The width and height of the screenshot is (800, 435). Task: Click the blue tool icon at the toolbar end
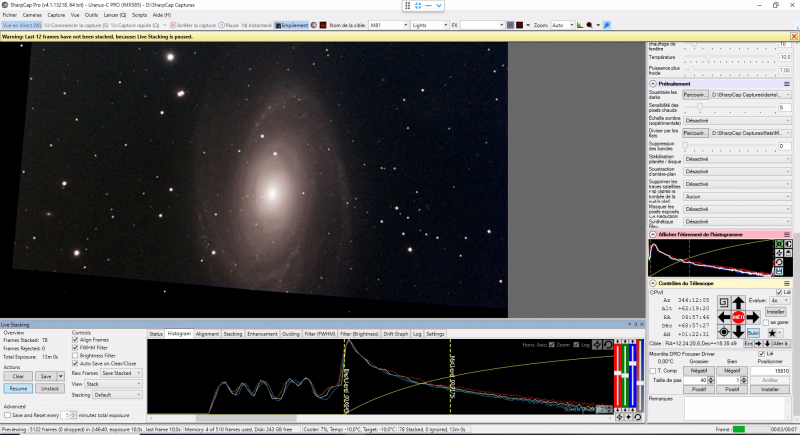point(607,25)
